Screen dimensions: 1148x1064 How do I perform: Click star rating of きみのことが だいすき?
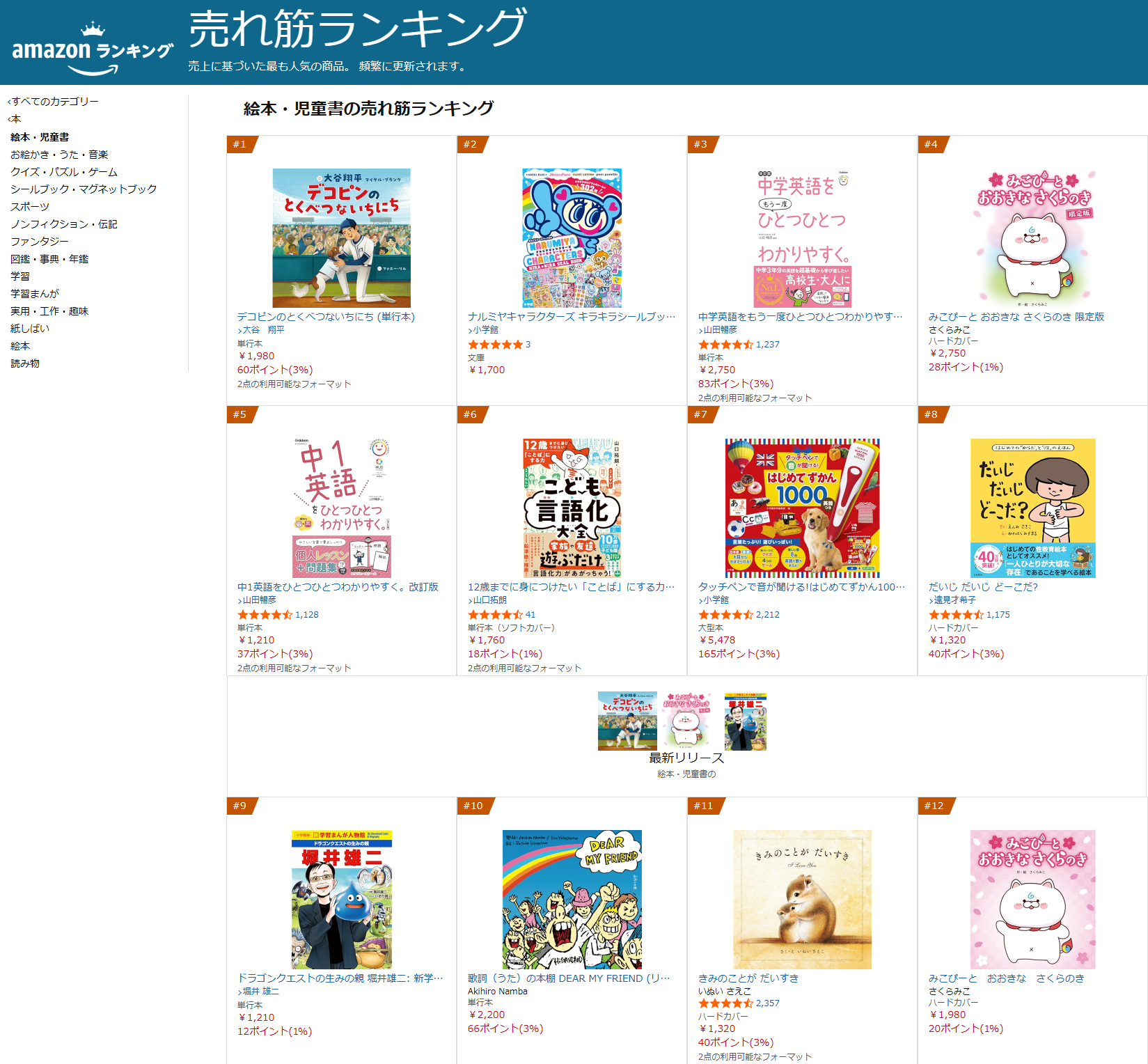tap(725, 1003)
